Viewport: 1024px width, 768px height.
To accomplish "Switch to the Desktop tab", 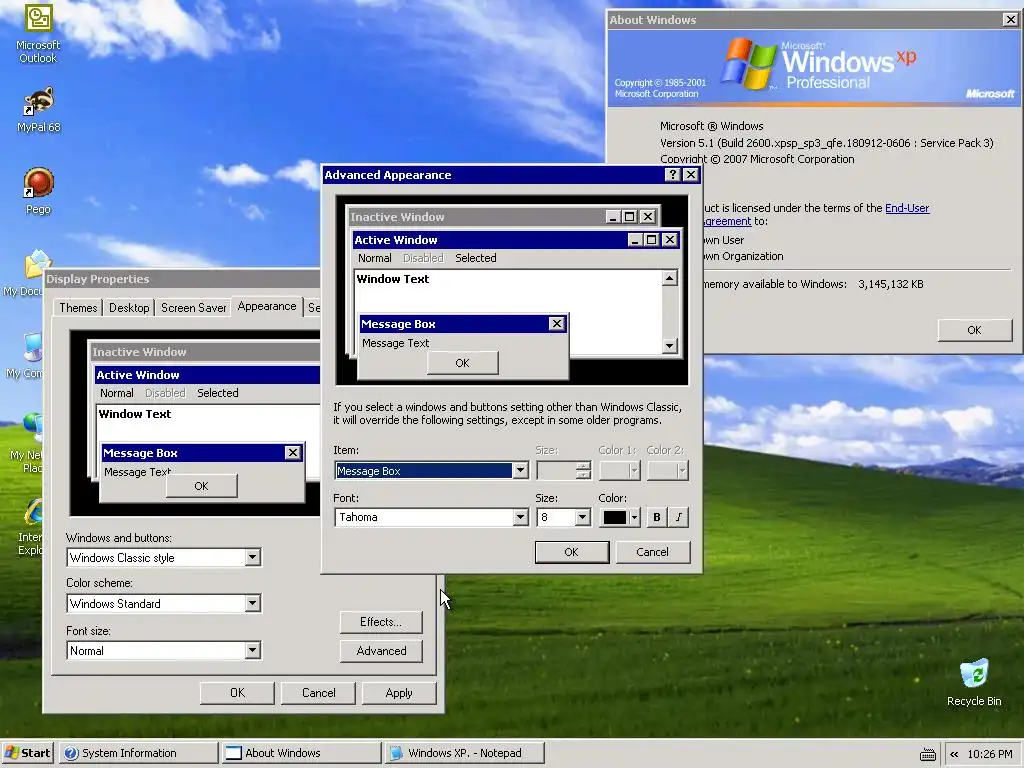I will click(x=129, y=308).
